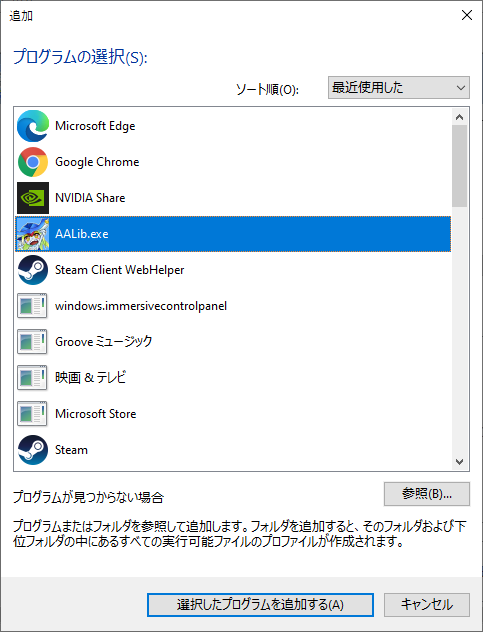Click the list scrollbar down arrow
483x632 pixels.
(460, 462)
